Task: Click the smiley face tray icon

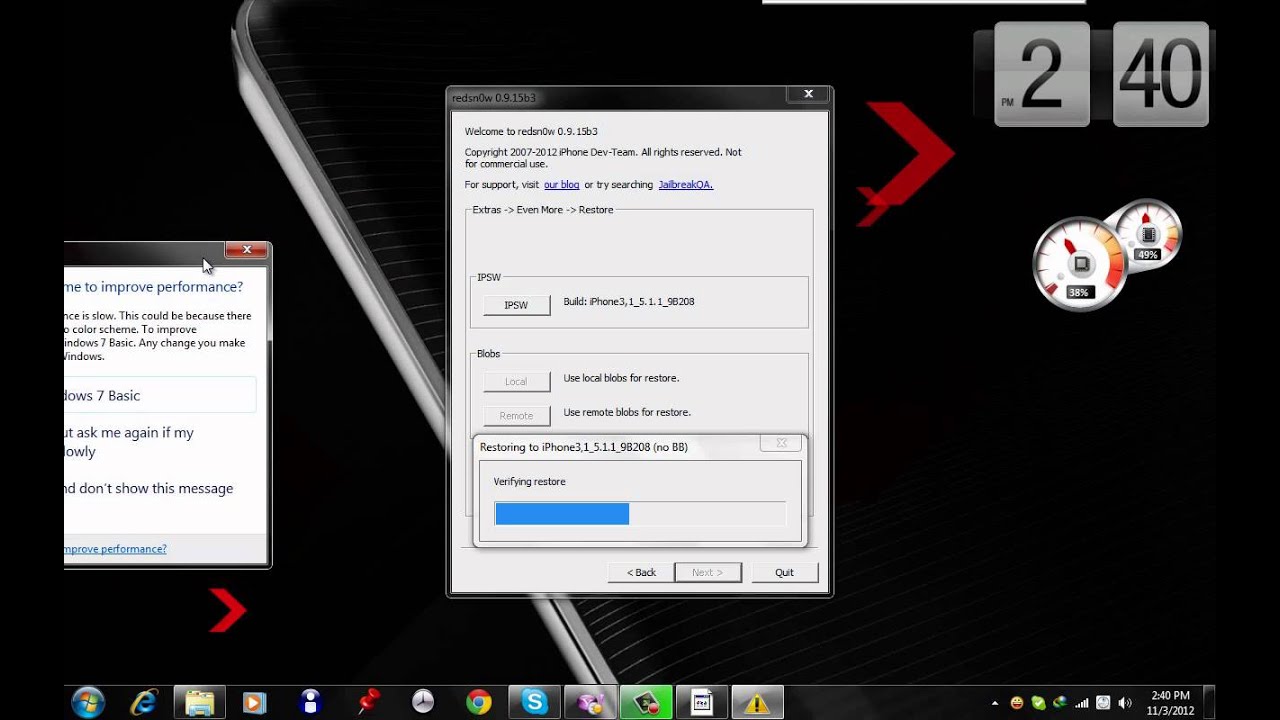Action: pyautogui.click(x=1017, y=703)
